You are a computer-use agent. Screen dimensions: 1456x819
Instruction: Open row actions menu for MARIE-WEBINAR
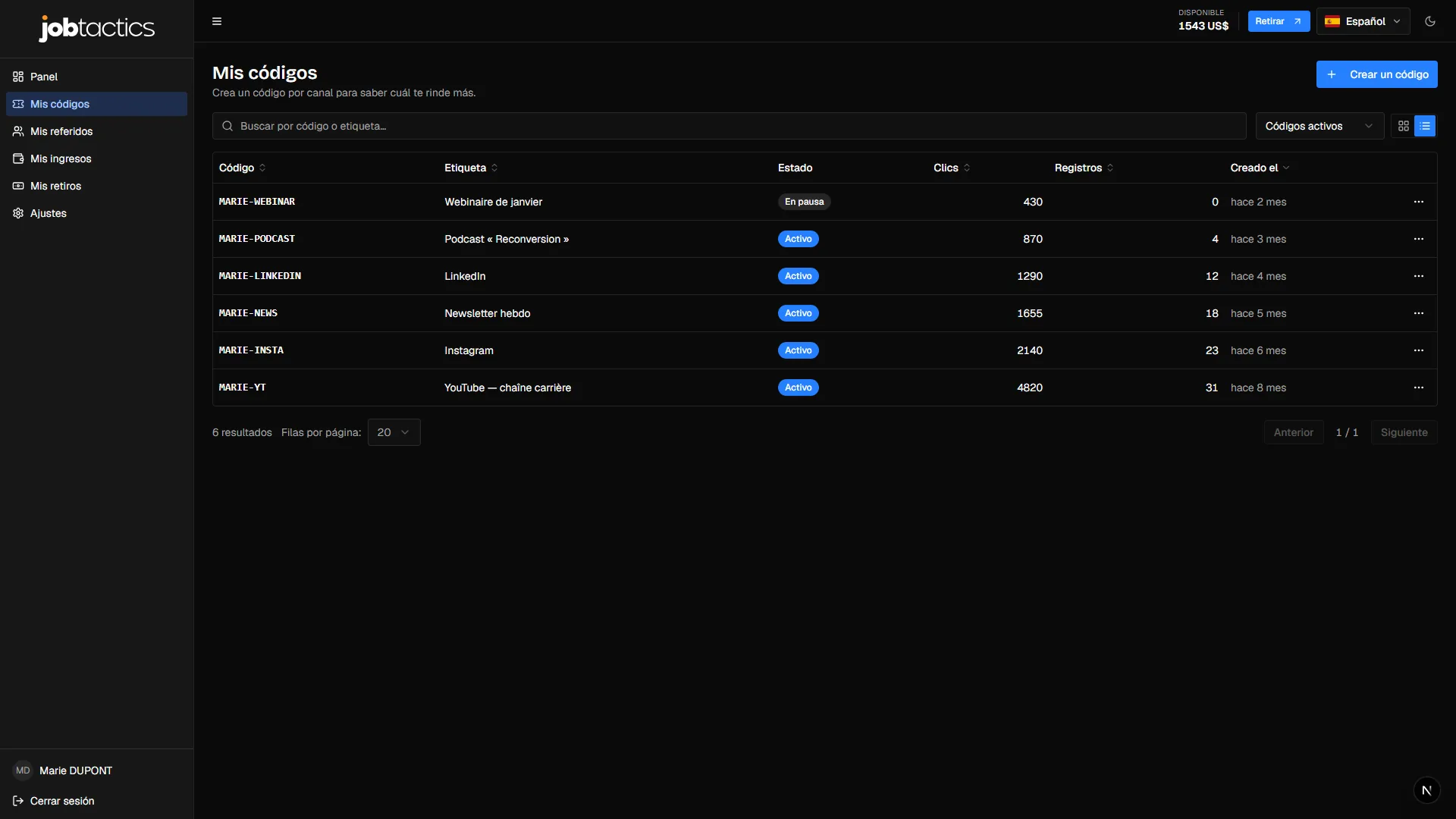(1419, 202)
